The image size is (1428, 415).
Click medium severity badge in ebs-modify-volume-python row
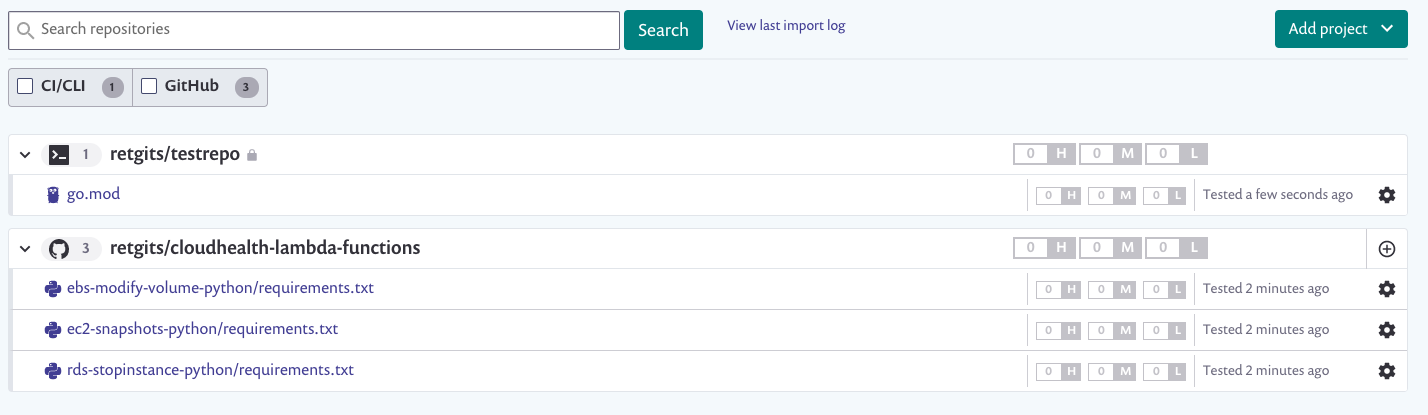1112,289
